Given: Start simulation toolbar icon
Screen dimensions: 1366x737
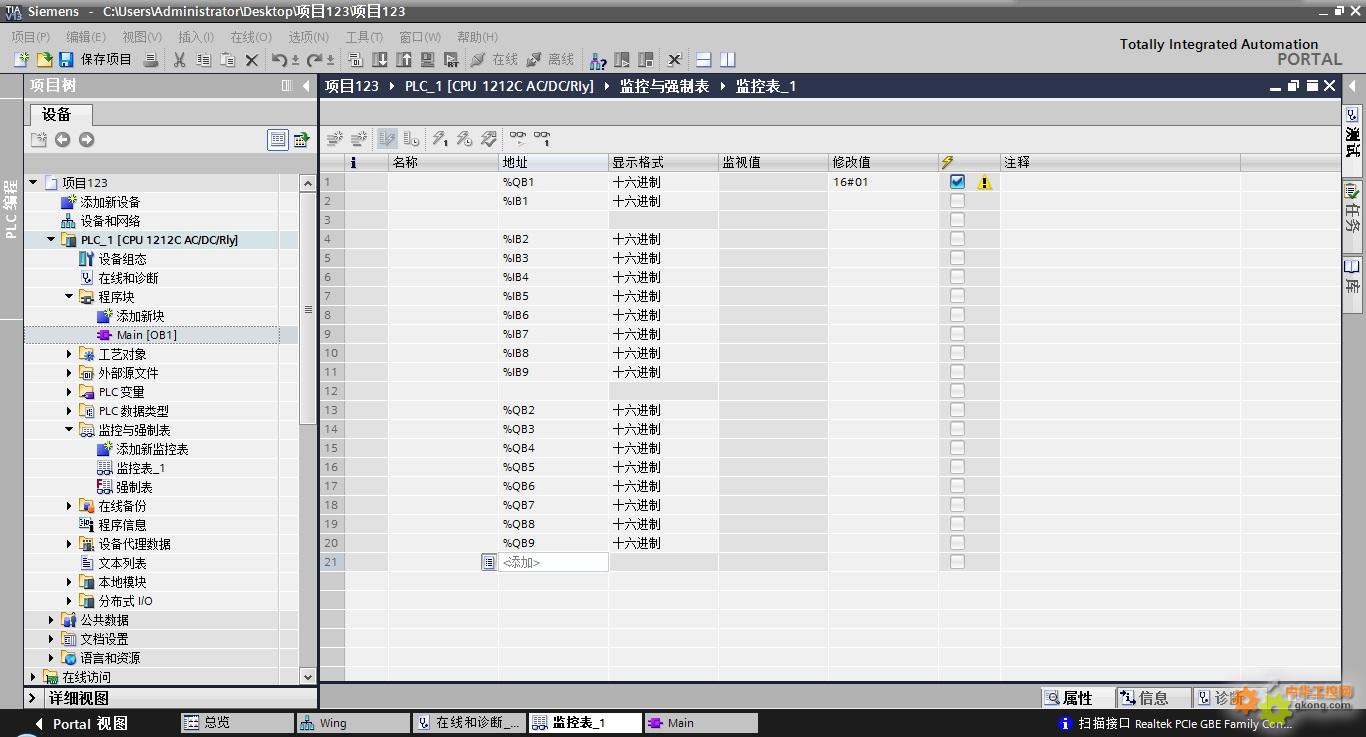Looking at the screenshot, I should 428,60.
